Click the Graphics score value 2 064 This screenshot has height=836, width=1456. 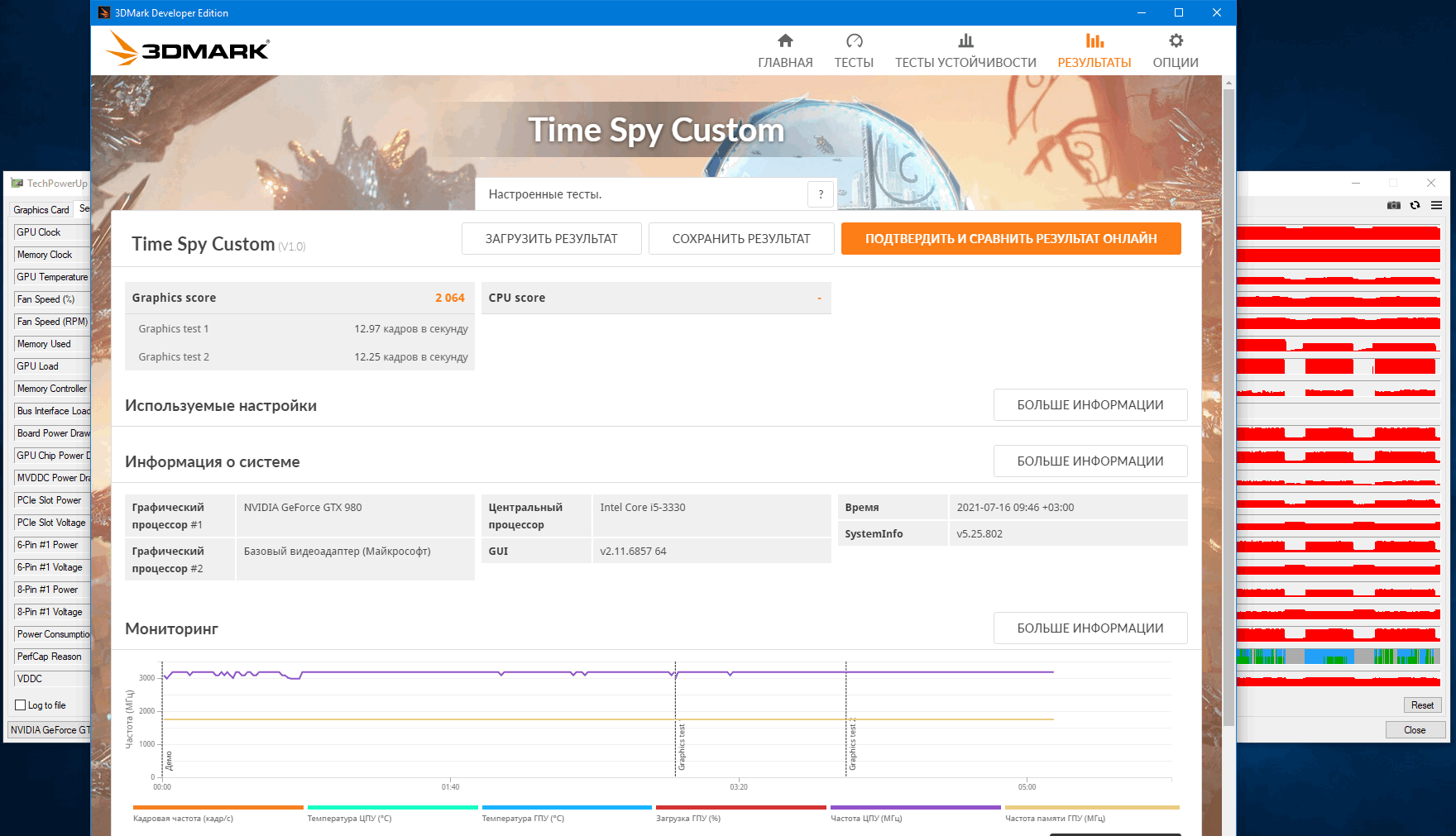(450, 298)
